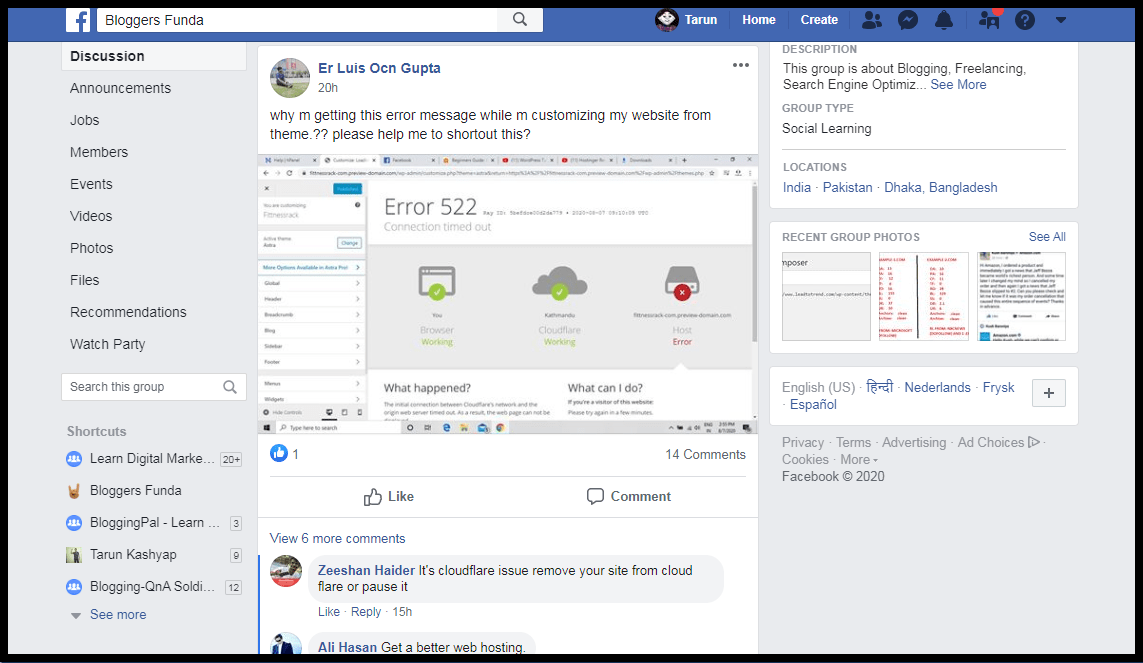Viewport: 1143px width, 663px height.
Task: Add language with the plus button
Action: coord(1048,393)
